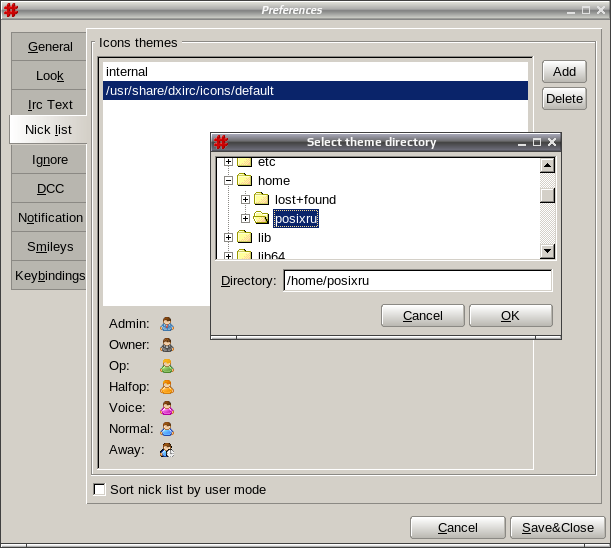611x548 pixels.
Task: Maximize the Select theme directory dialog
Action: tap(537, 142)
